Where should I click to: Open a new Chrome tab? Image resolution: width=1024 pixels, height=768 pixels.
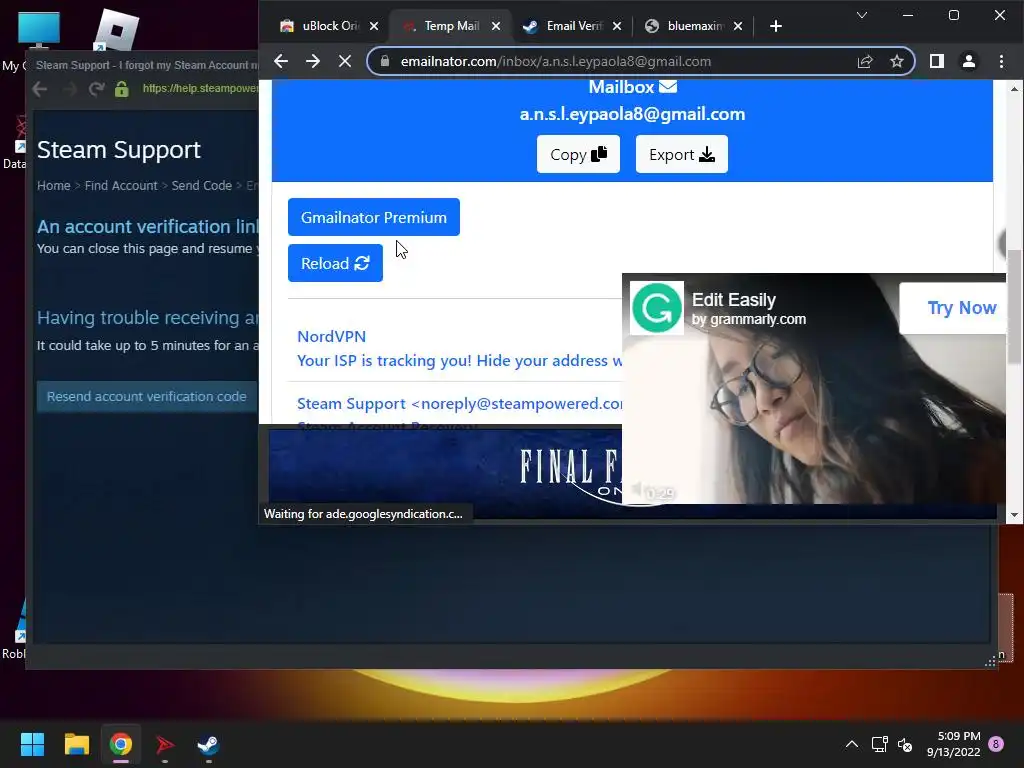click(x=776, y=26)
